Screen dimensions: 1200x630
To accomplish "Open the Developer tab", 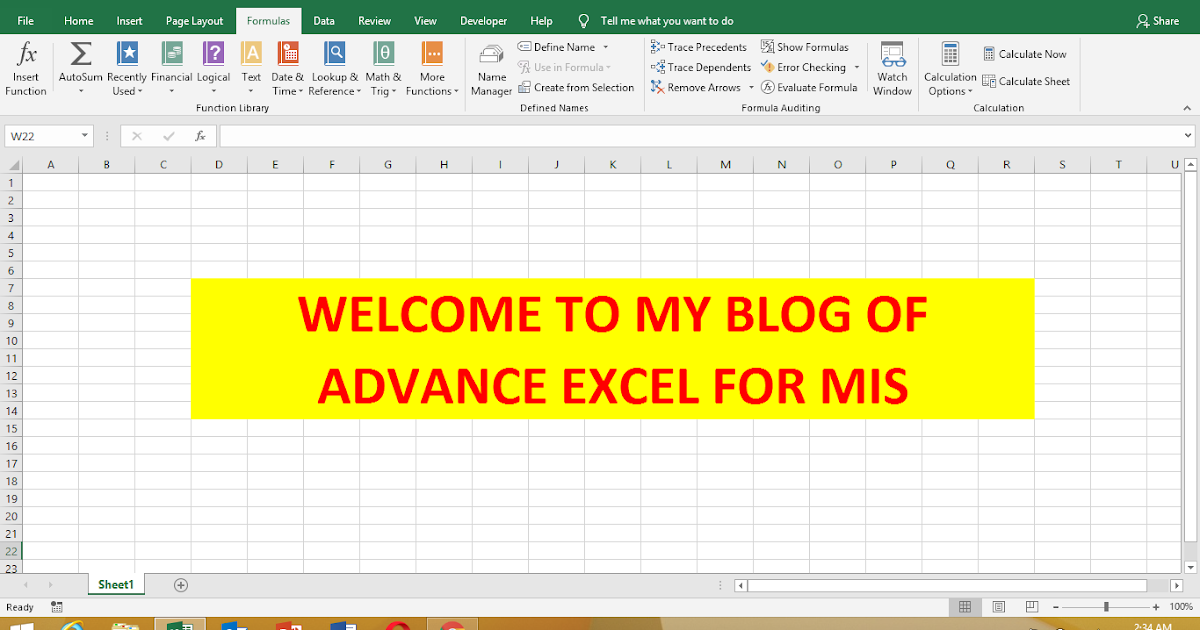I will [483, 19].
